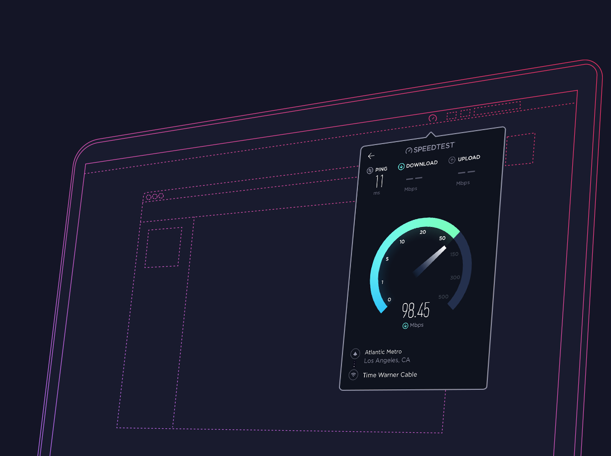
Task: Click Los Angeles, CA location text
Action: [x=387, y=360]
